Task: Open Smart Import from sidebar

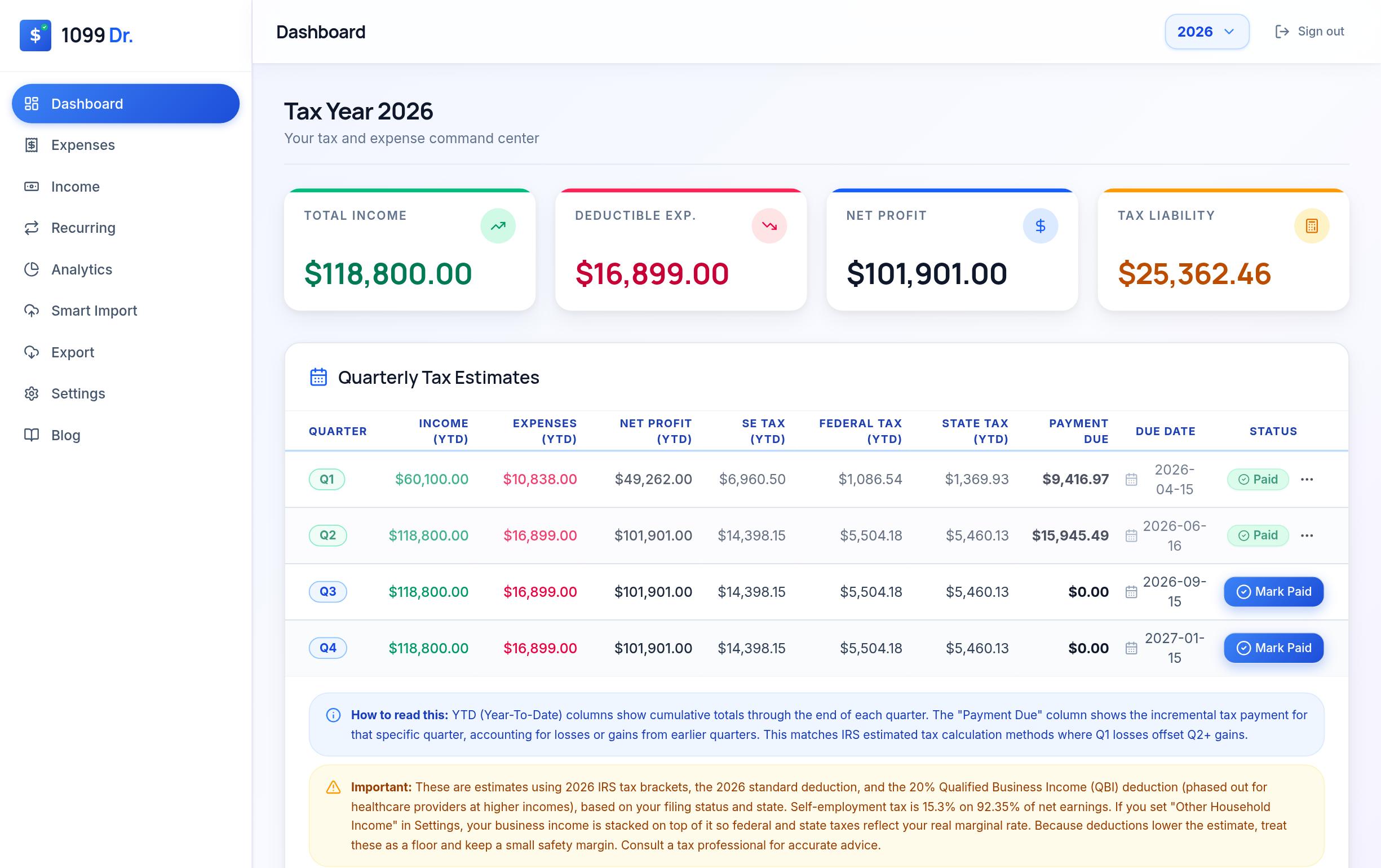Action: coord(126,310)
